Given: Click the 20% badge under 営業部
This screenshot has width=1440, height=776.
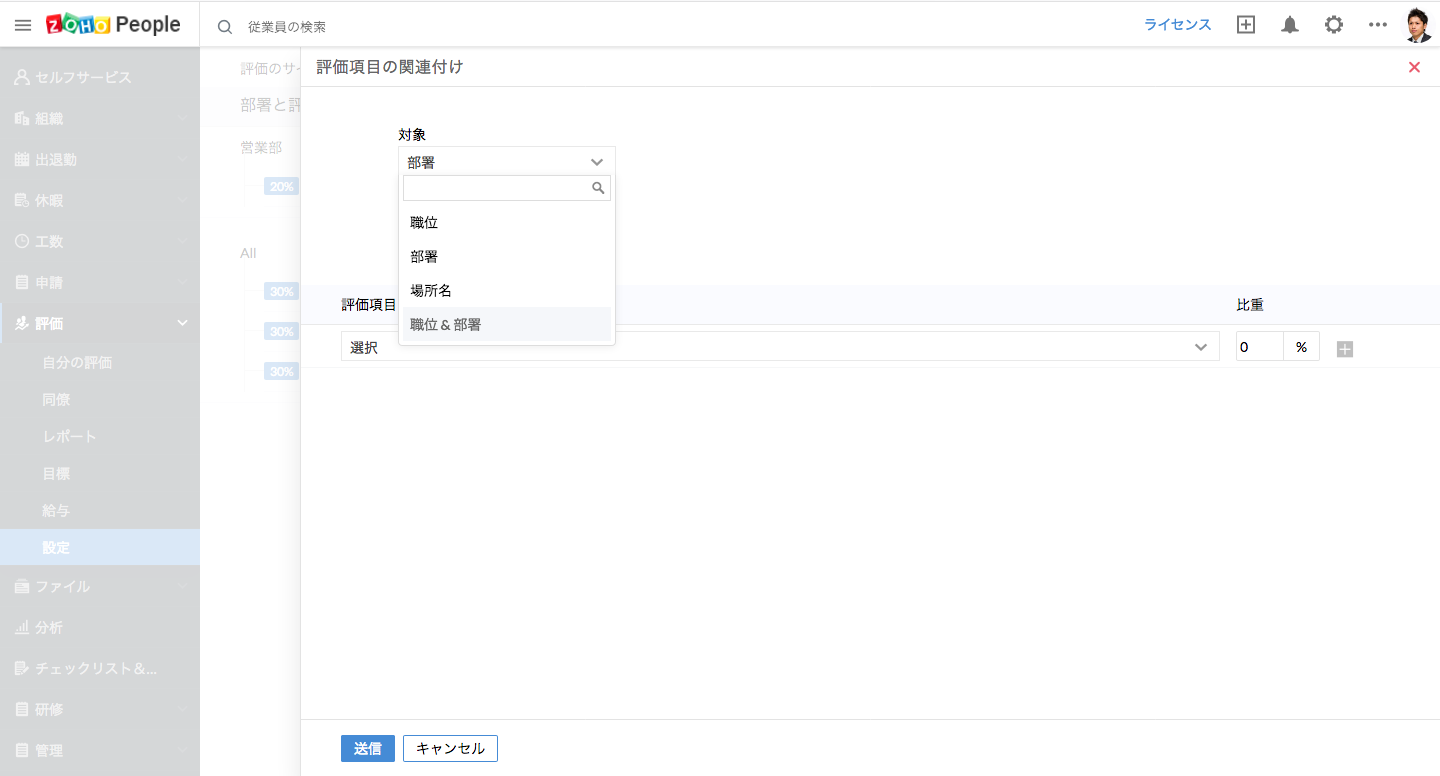Looking at the screenshot, I should [x=281, y=186].
